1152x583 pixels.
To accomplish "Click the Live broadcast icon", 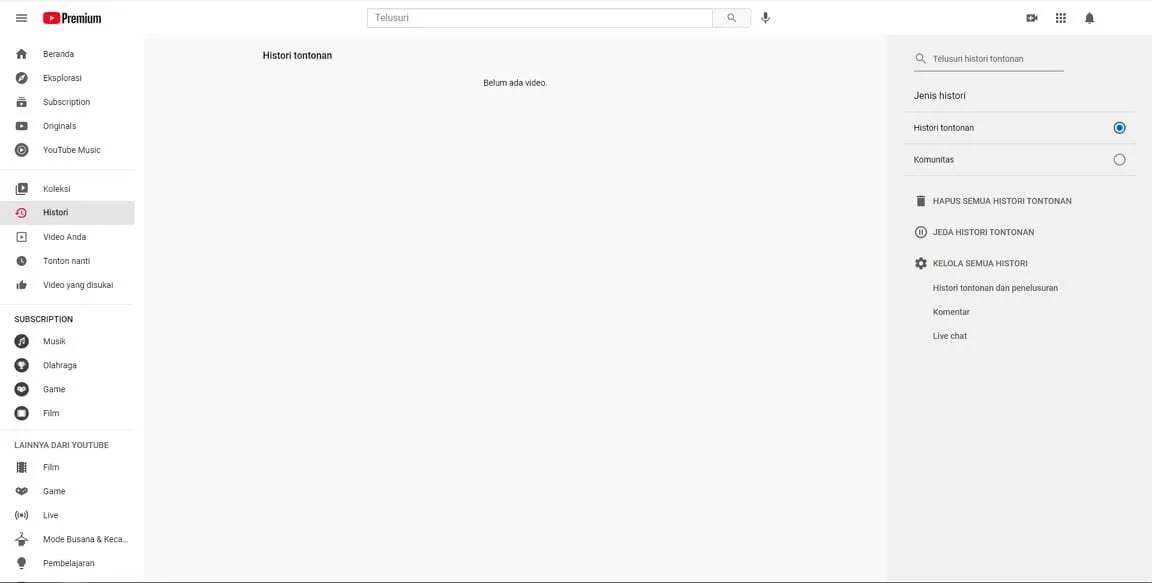I will coord(21,515).
